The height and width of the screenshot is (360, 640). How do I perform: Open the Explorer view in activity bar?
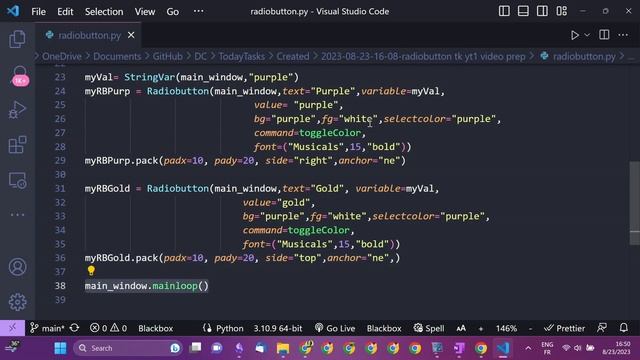[x=17, y=39]
